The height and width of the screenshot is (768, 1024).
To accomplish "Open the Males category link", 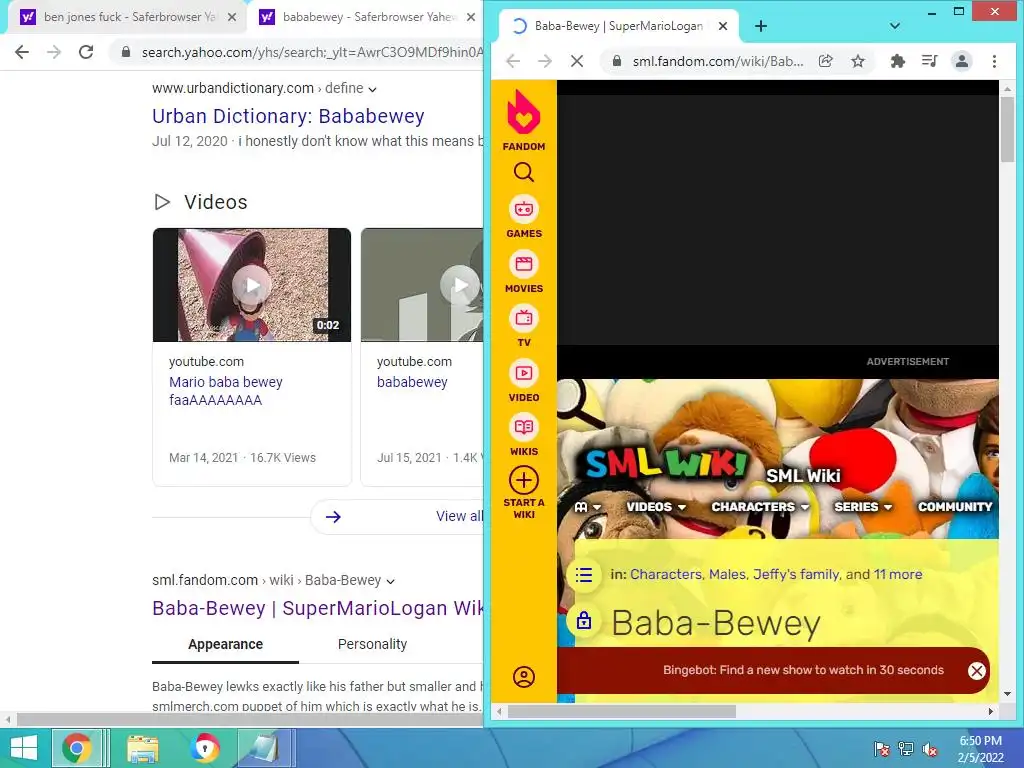I will click(728, 575).
